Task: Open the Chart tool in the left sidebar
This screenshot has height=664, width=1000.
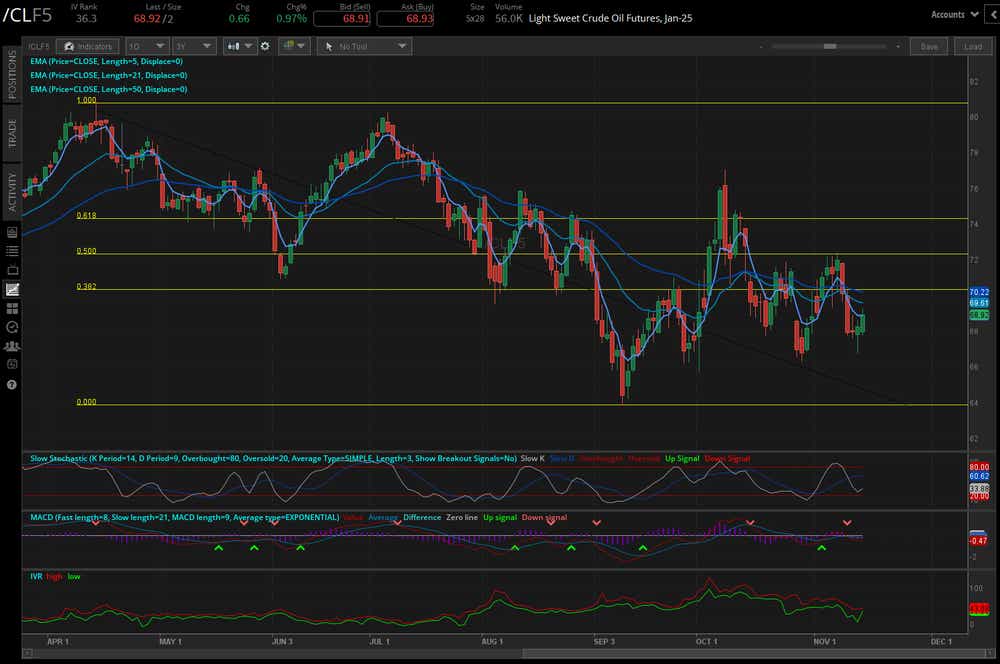Action: [12, 288]
